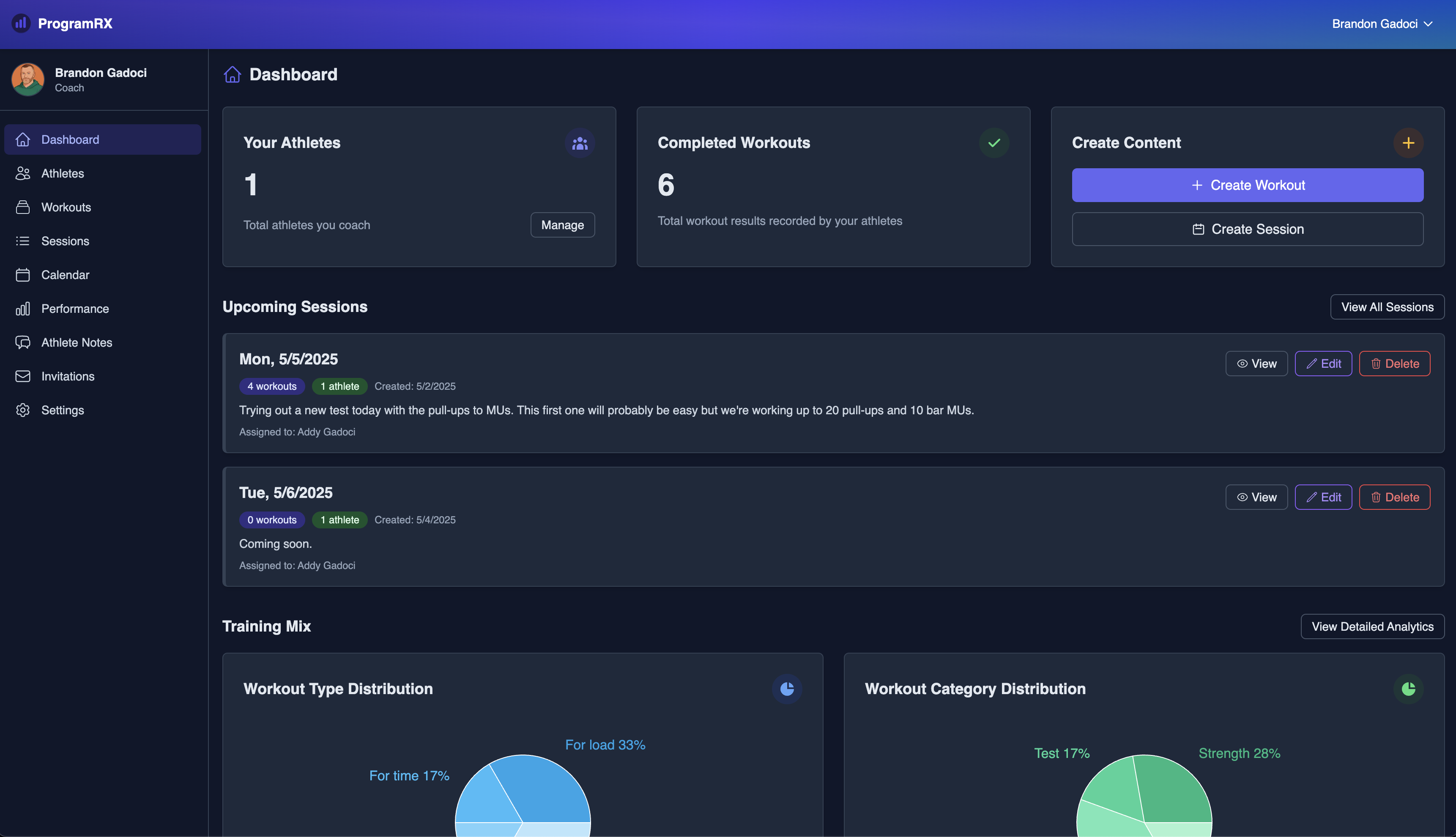The width and height of the screenshot is (1456, 837).
Task: Click the Create Session button
Action: click(x=1247, y=230)
